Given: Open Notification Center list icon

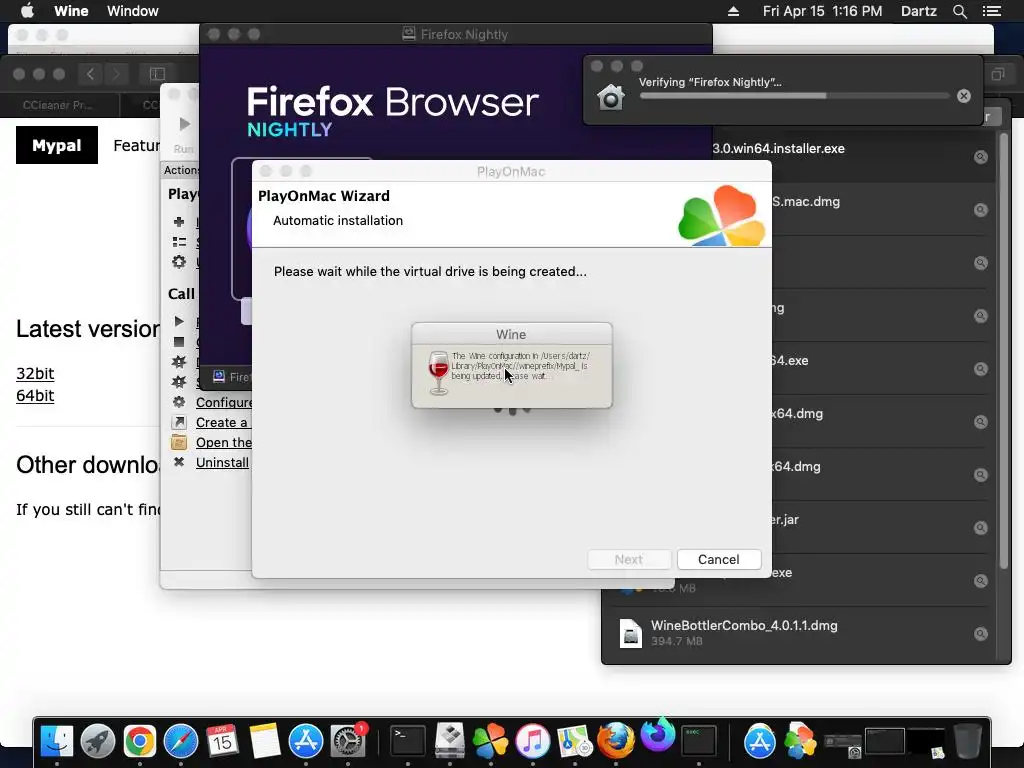Looking at the screenshot, I should tap(991, 11).
